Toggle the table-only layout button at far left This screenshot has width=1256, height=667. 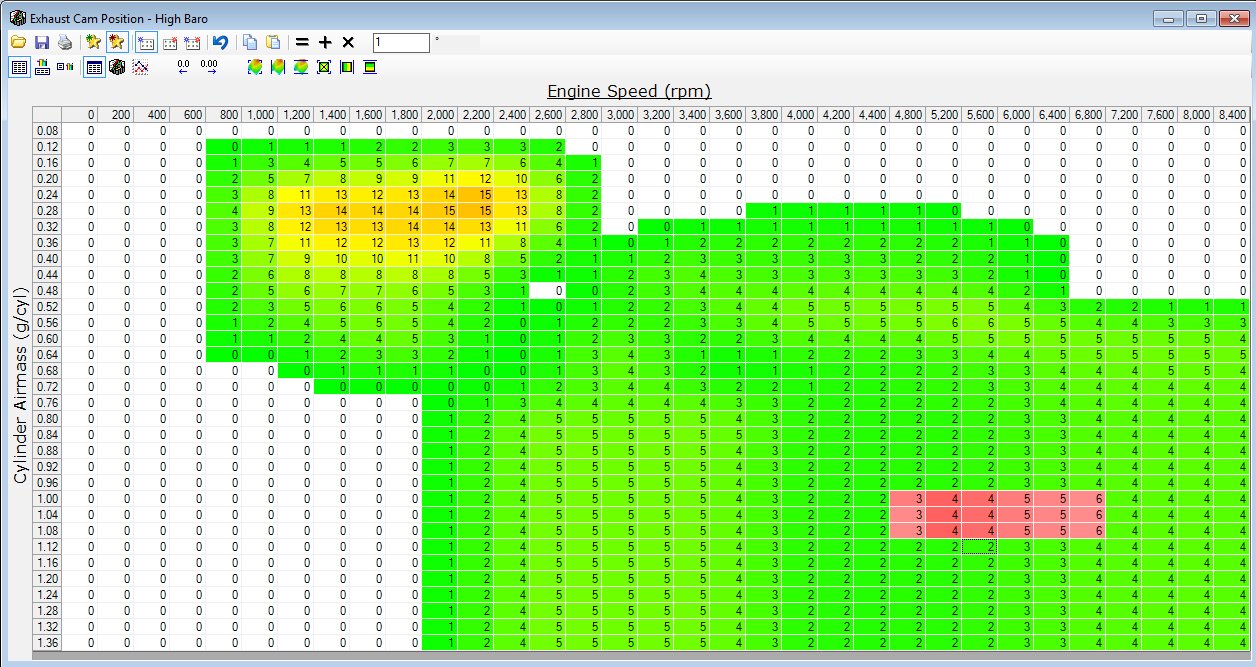[18, 68]
